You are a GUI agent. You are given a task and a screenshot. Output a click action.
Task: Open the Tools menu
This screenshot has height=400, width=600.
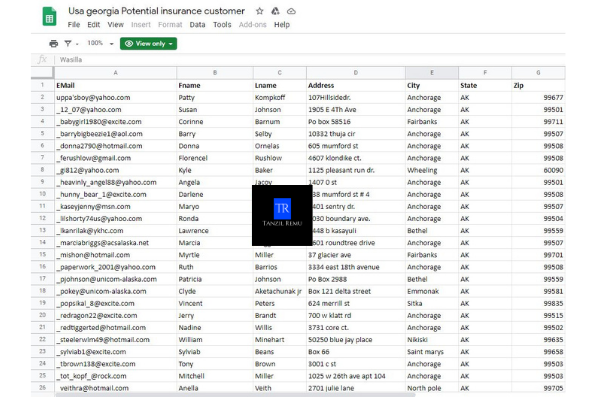point(222,24)
